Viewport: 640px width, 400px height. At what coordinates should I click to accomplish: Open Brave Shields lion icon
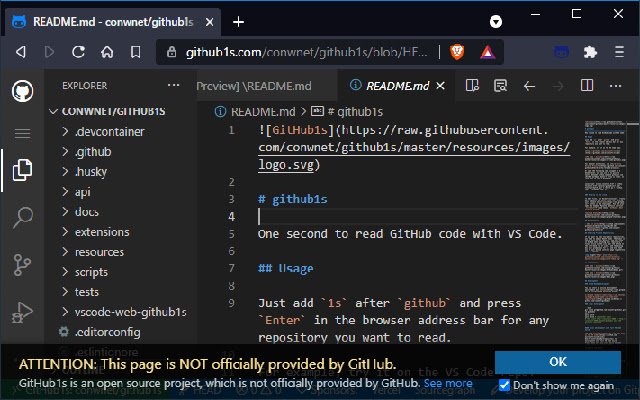pyautogui.click(x=457, y=52)
